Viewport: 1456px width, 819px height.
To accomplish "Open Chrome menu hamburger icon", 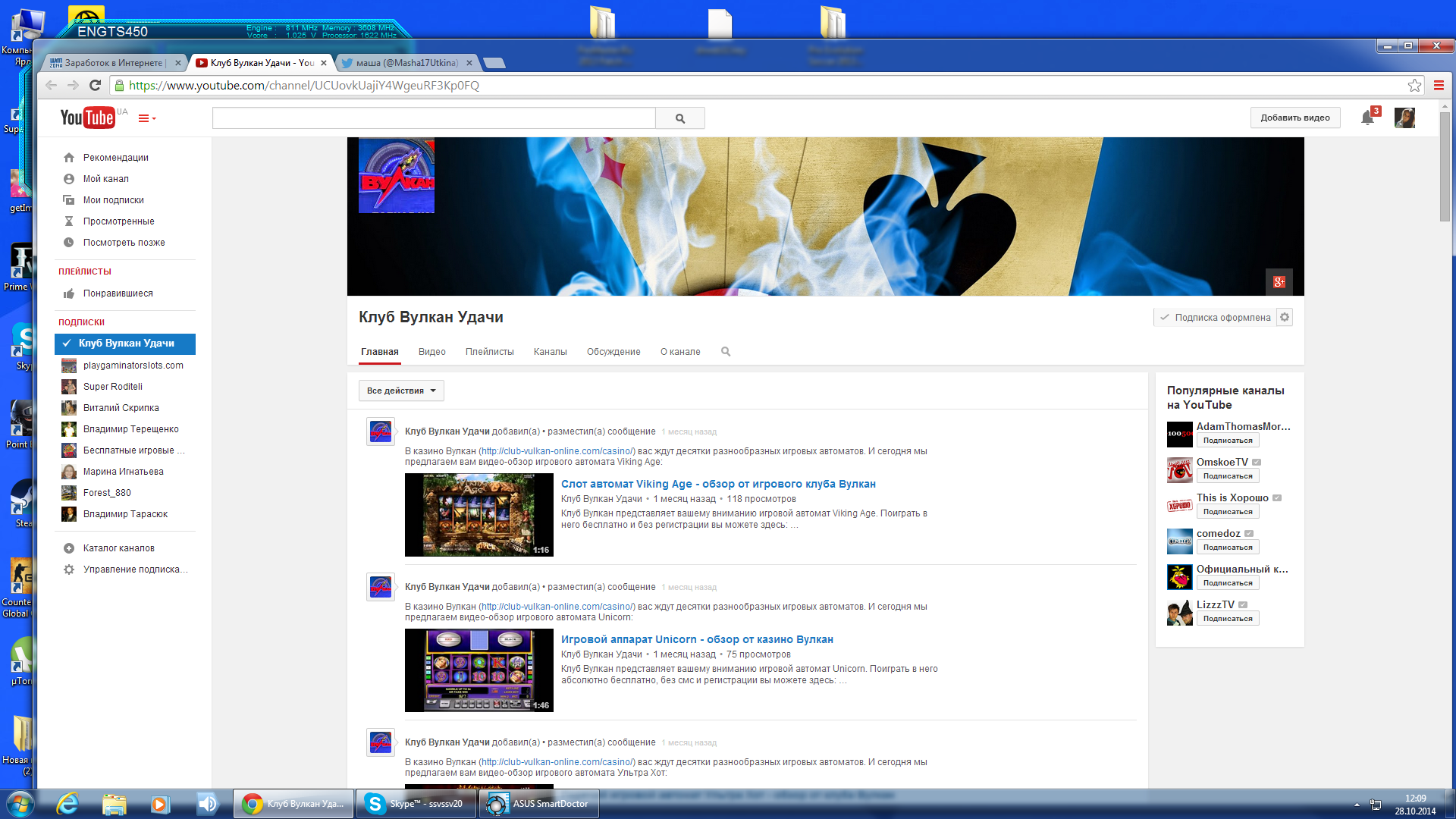I will click(1439, 86).
